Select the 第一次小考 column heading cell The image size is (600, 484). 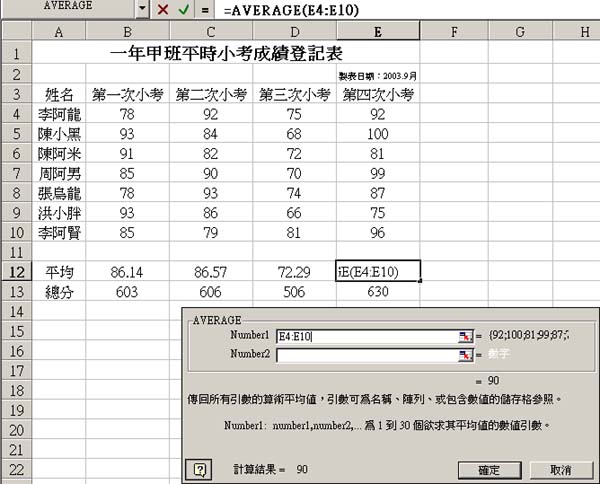coord(127,95)
